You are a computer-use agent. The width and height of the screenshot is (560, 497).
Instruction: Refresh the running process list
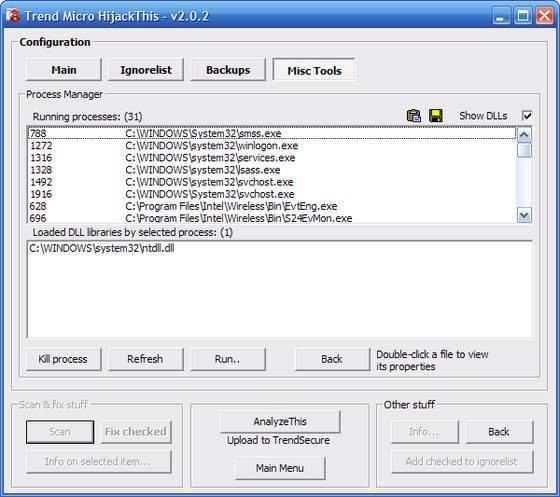point(146,359)
